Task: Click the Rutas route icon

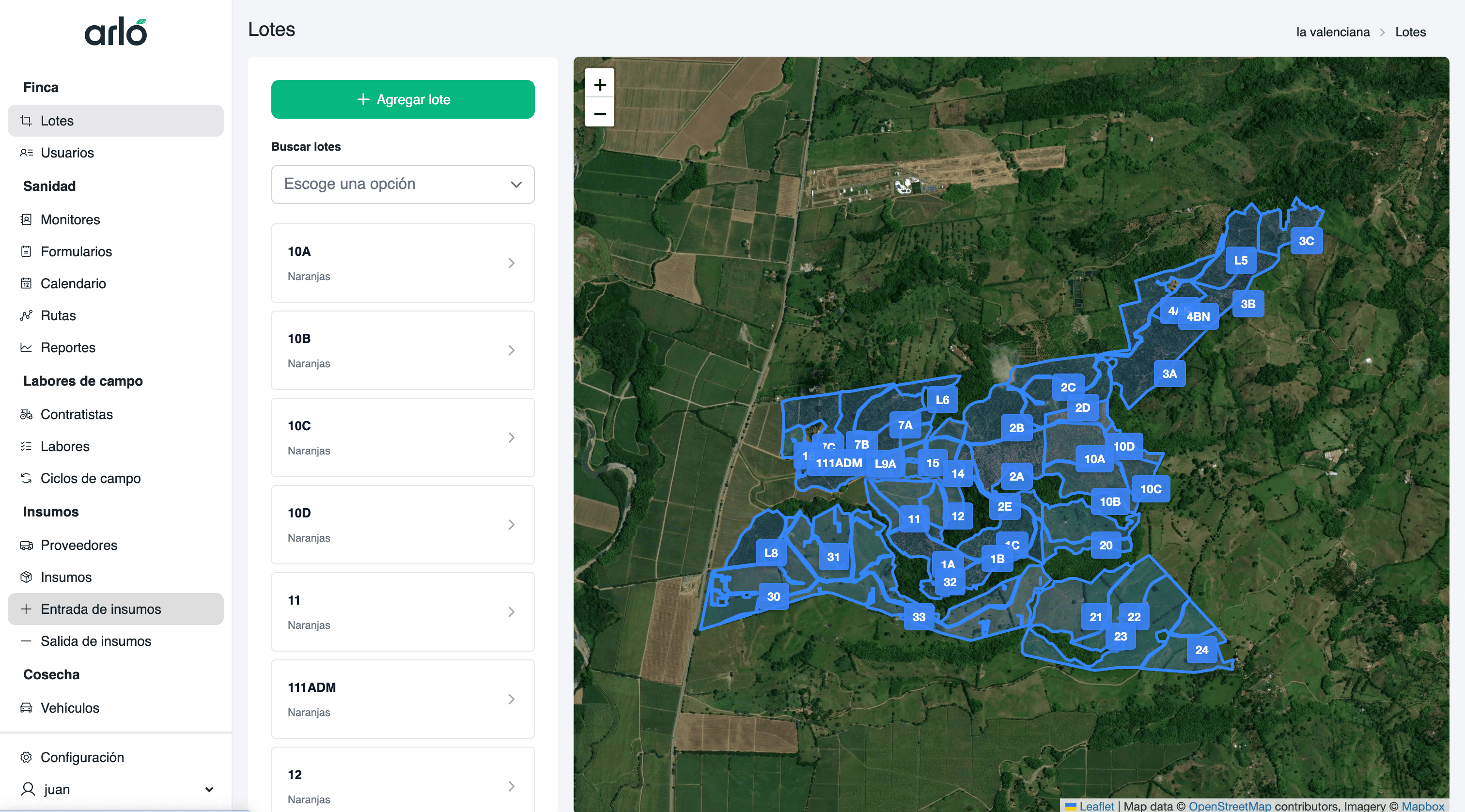Action: click(26, 315)
